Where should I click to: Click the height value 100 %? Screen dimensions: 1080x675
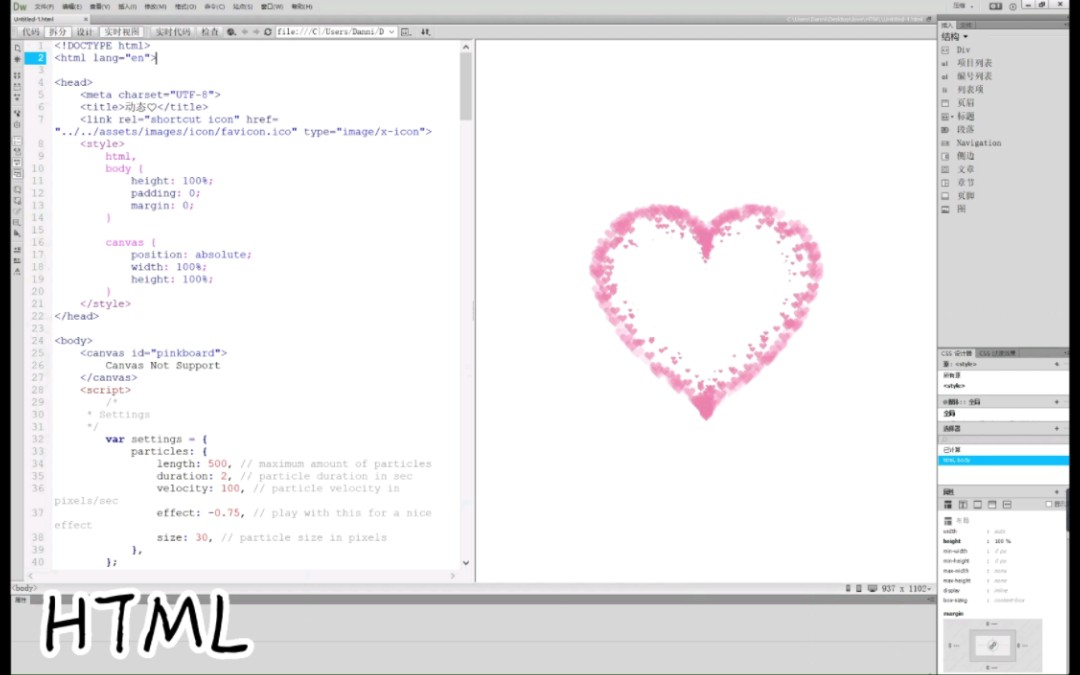point(1003,541)
